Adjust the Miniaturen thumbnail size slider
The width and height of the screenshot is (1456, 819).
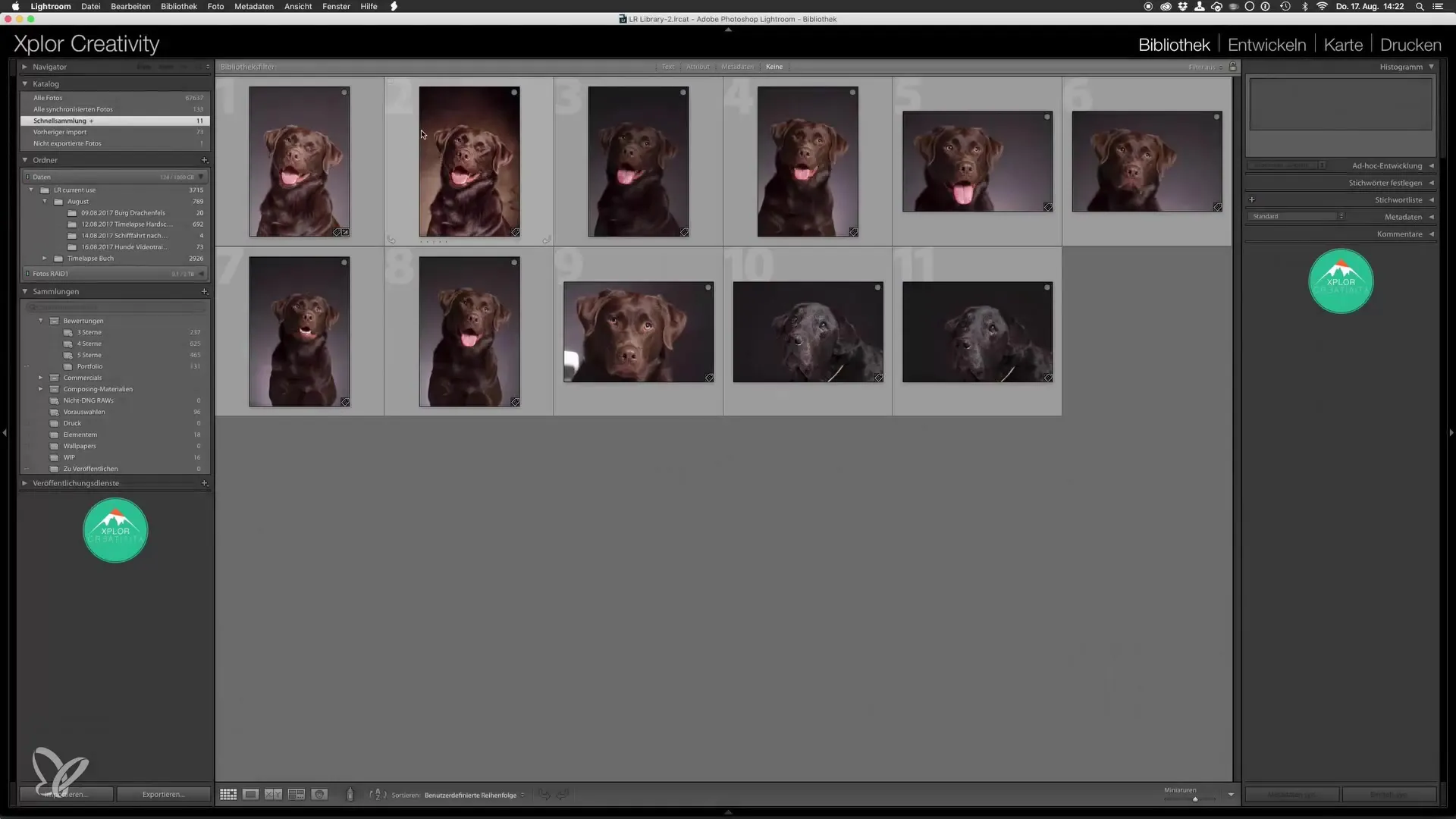[1195, 799]
